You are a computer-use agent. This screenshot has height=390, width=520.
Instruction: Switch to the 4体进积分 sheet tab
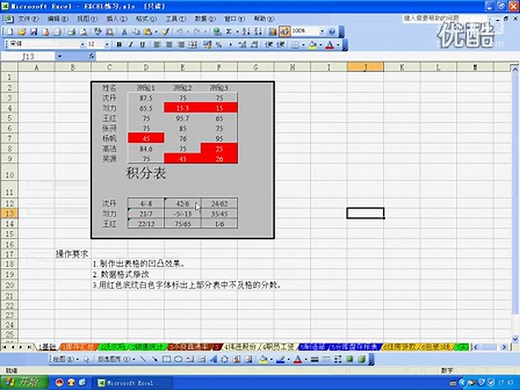[240, 347]
